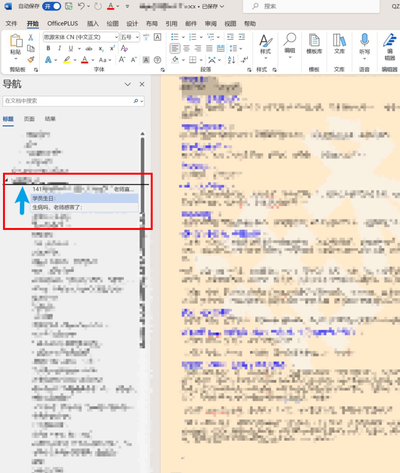Open the Quick Access Toolbar customize dropdown
Image resolution: width=400 pixels, height=473 pixels.
click(127, 6)
